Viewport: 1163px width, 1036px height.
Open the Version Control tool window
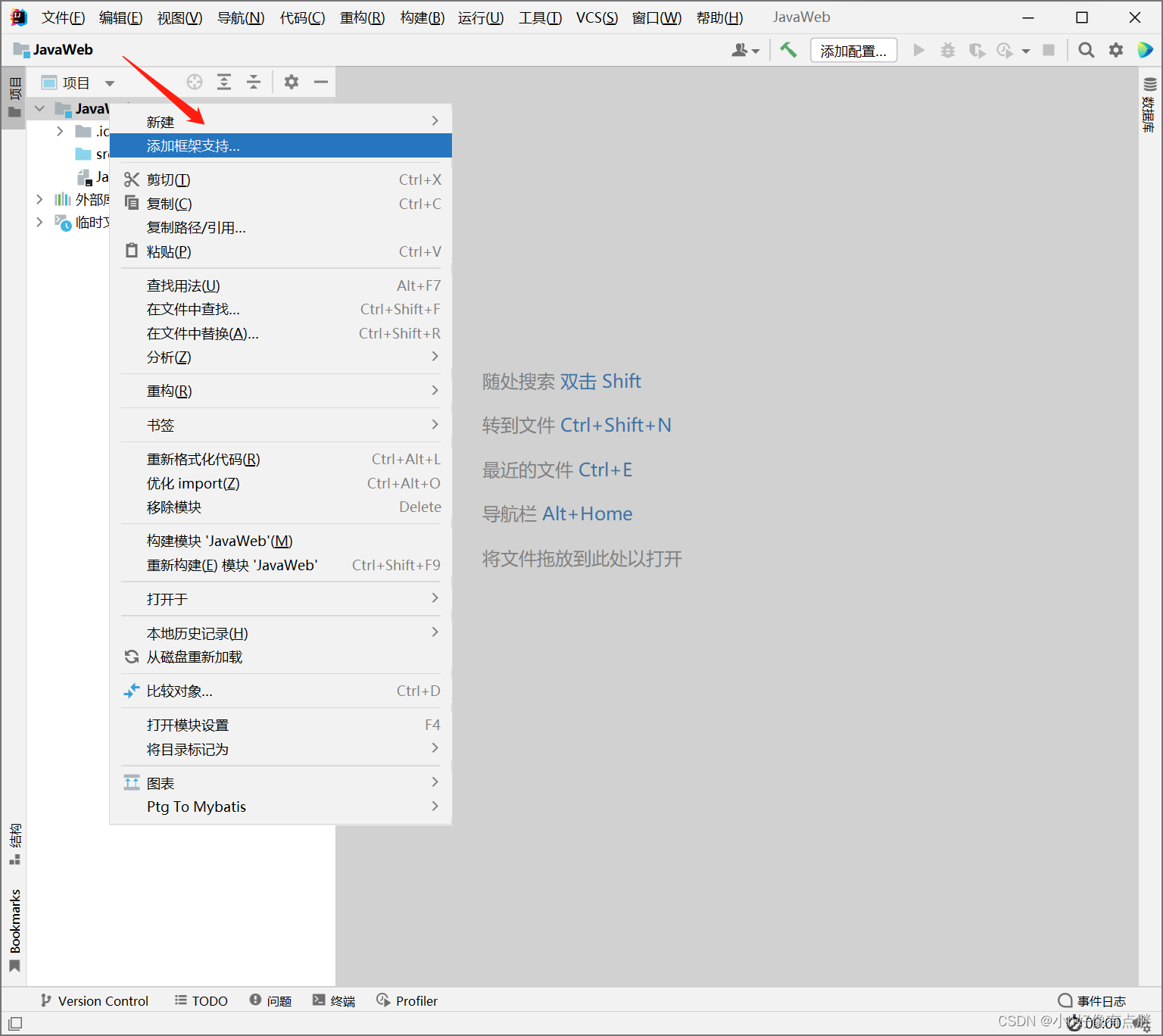point(95,1000)
